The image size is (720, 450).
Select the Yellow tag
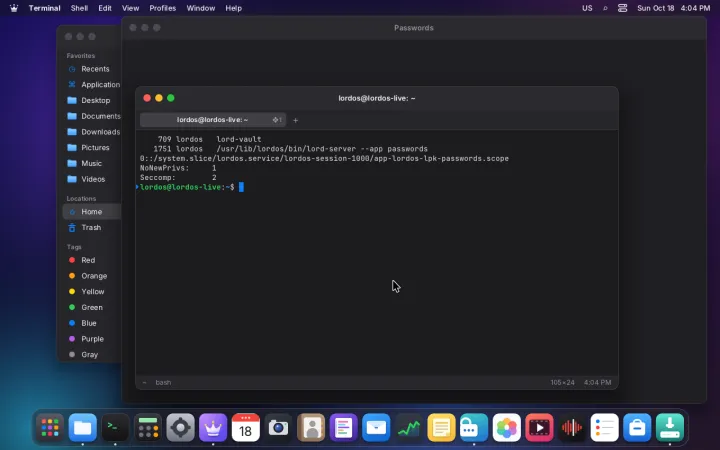click(92, 292)
